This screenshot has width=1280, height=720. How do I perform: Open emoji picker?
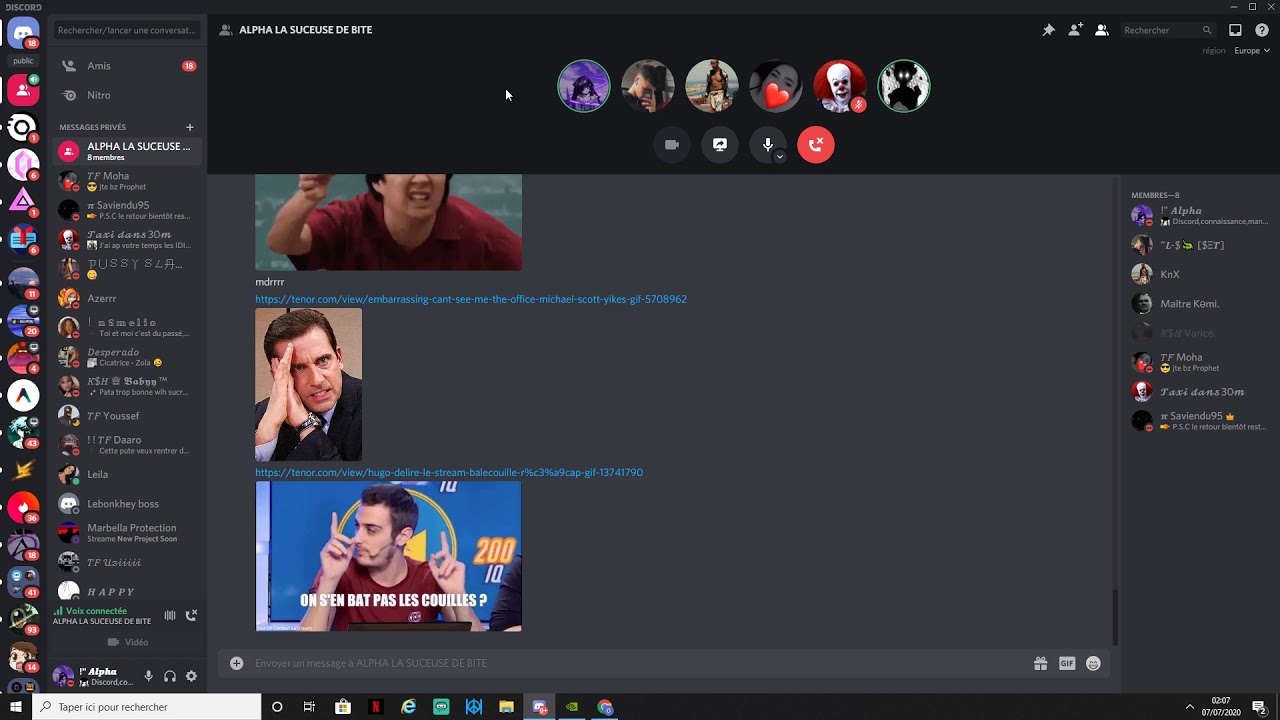(1093, 663)
